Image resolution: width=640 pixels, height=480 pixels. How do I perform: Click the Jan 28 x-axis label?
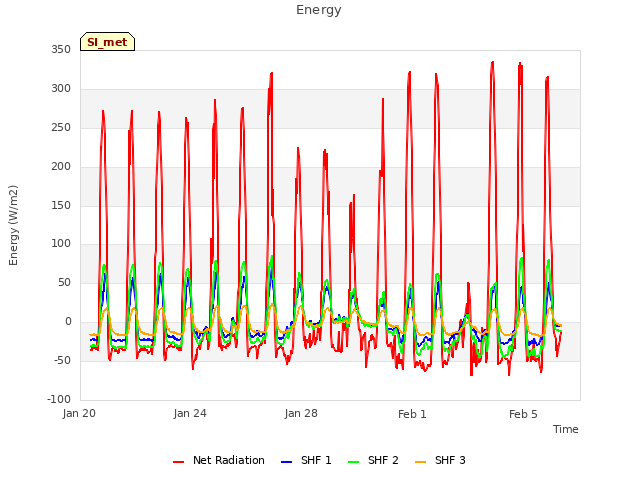[301, 413]
